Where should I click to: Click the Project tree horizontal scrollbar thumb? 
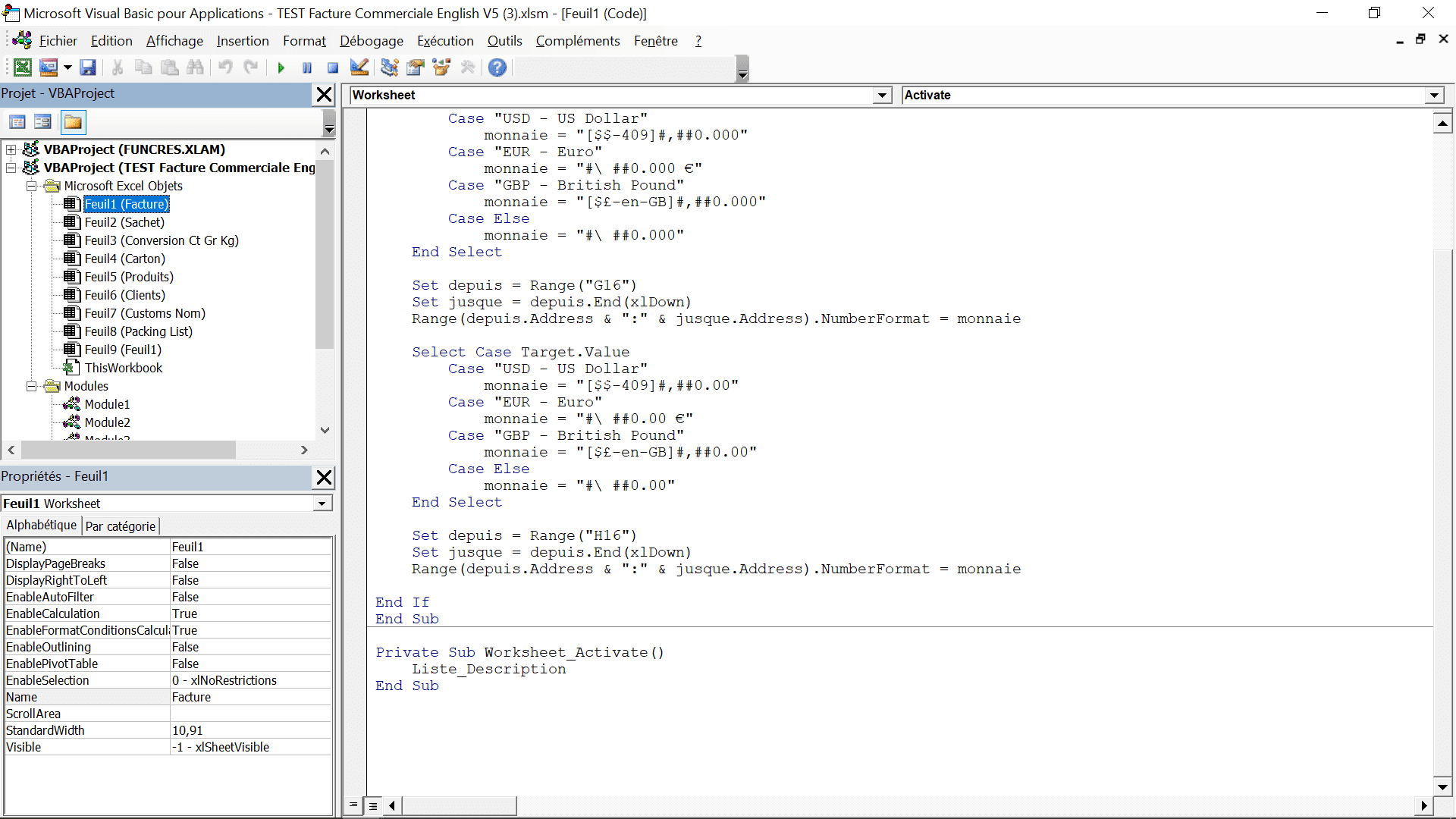[x=127, y=450]
